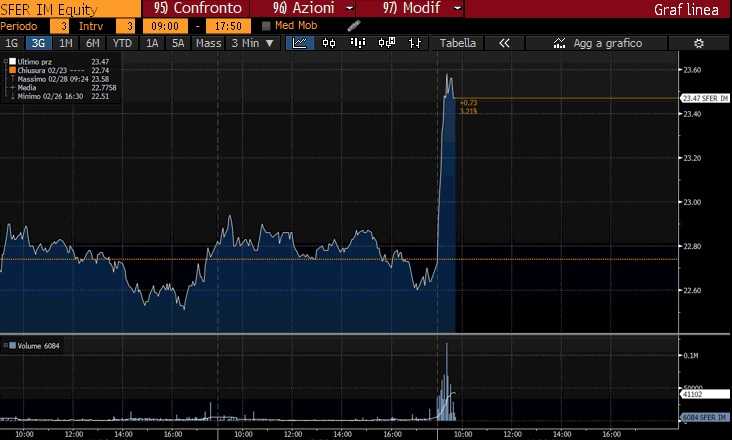Click the 23.60 price axis label
This screenshot has width=732, height=440.
coord(692,70)
